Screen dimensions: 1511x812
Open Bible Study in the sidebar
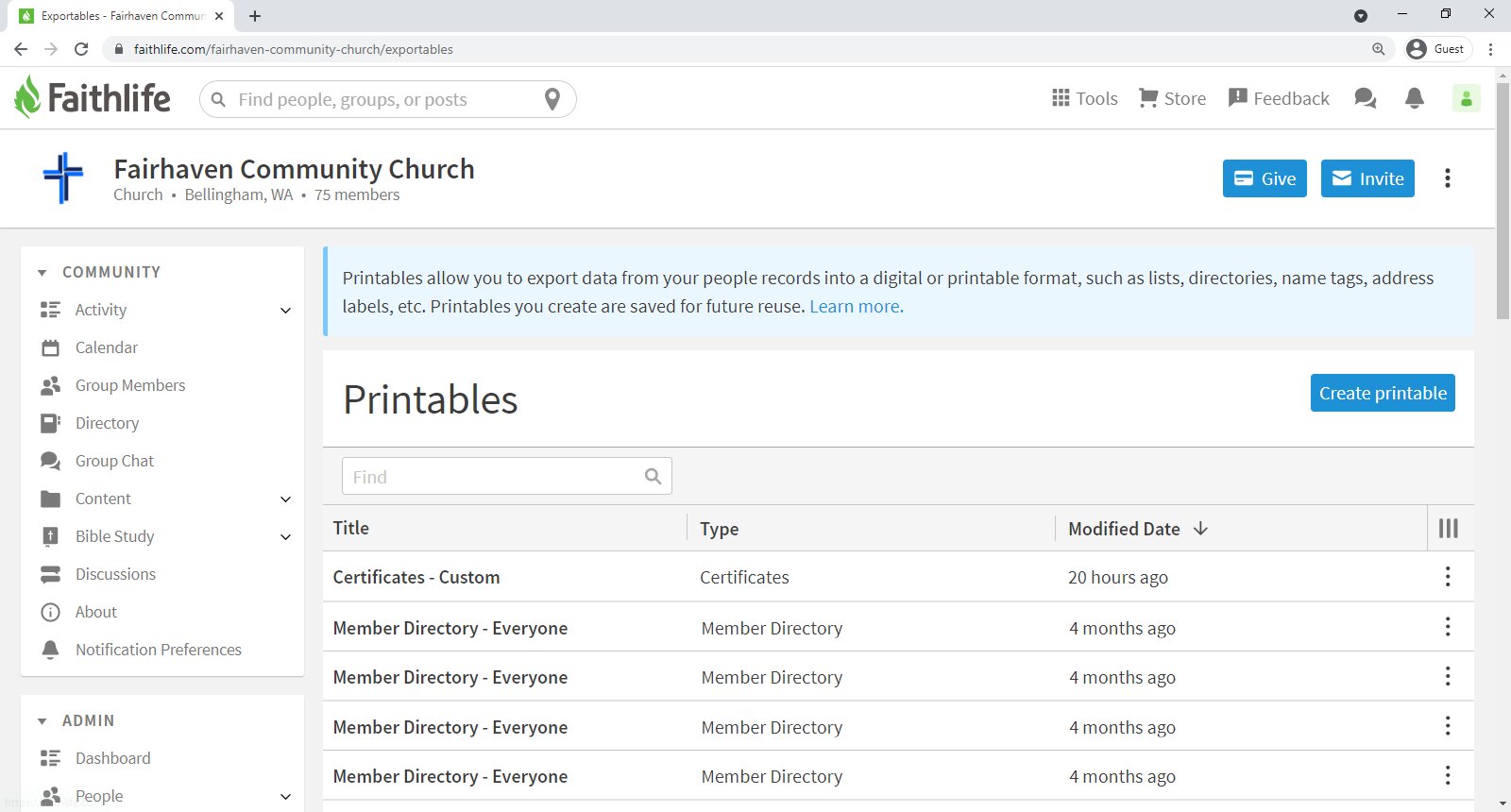(114, 536)
